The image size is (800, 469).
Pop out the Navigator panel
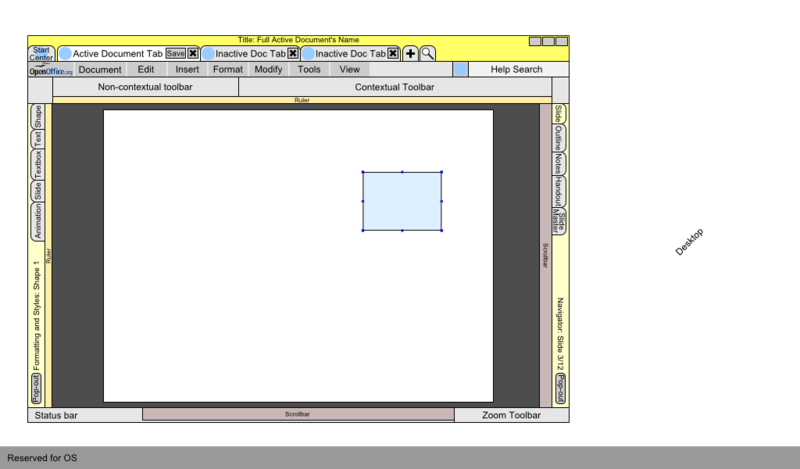(559, 388)
